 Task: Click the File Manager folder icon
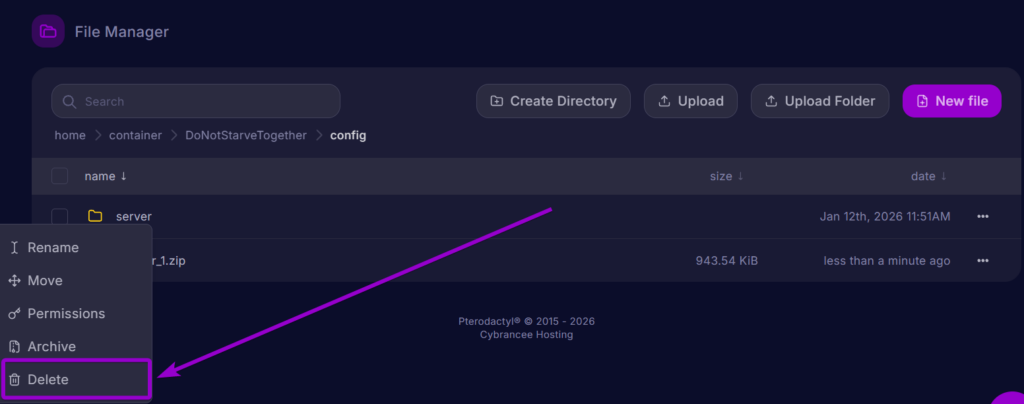[x=48, y=32]
